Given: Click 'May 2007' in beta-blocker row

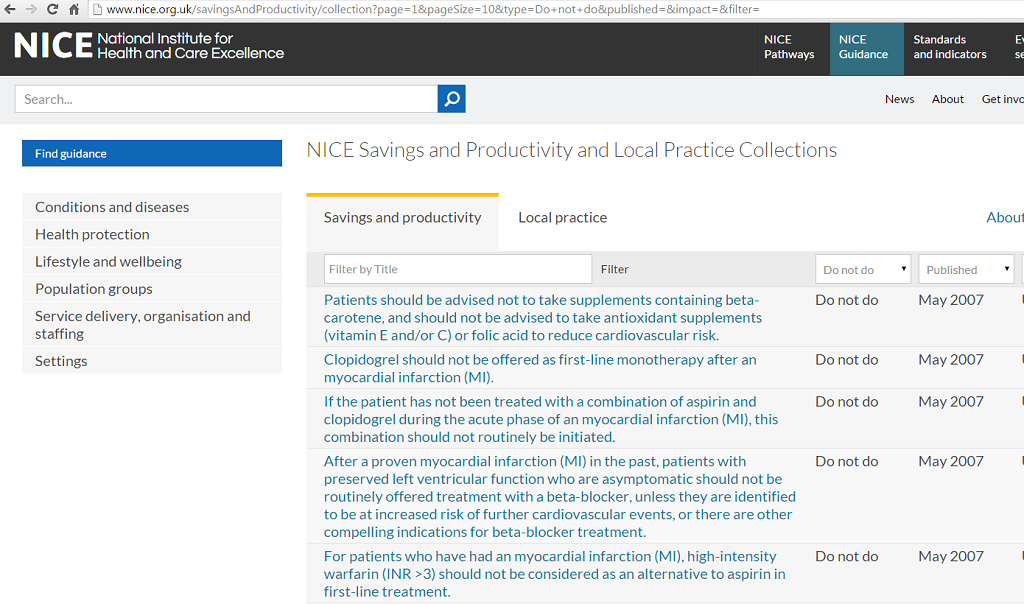Looking at the screenshot, I should tap(951, 461).
